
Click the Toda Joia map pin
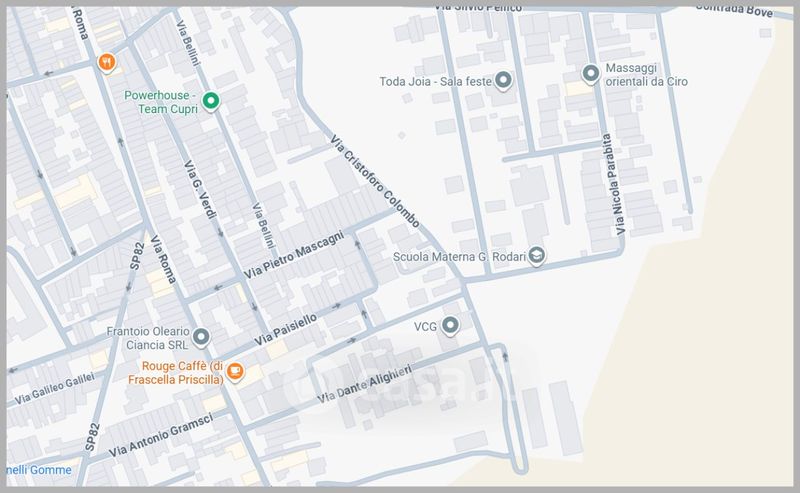pos(505,80)
